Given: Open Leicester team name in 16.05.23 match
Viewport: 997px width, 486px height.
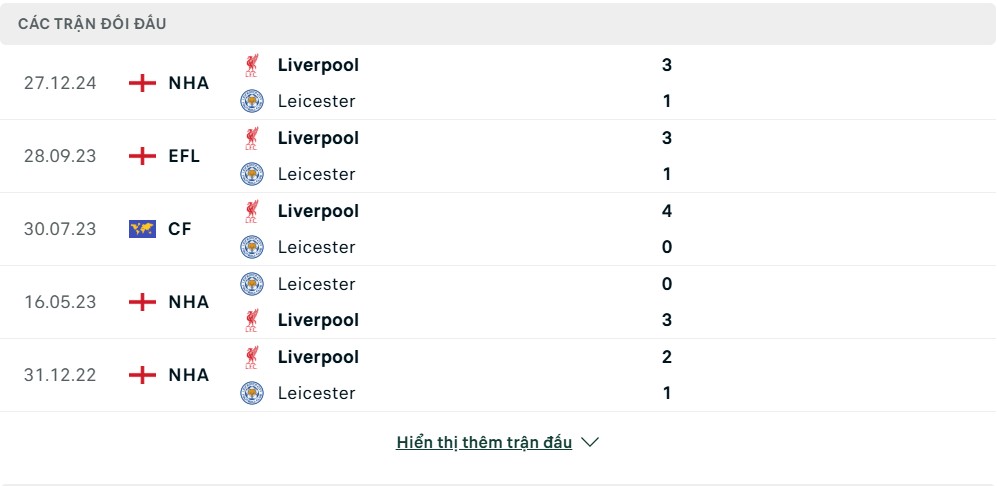Looking at the screenshot, I should click(x=316, y=284).
